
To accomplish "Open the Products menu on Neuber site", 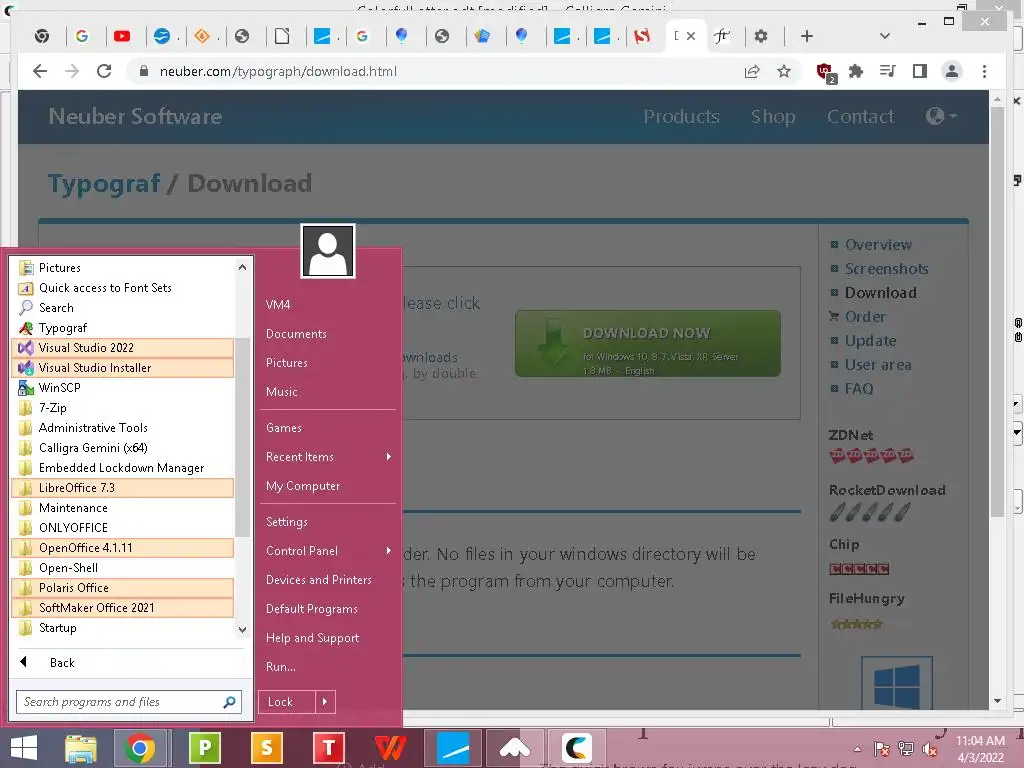I will click(x=681, y=116).
